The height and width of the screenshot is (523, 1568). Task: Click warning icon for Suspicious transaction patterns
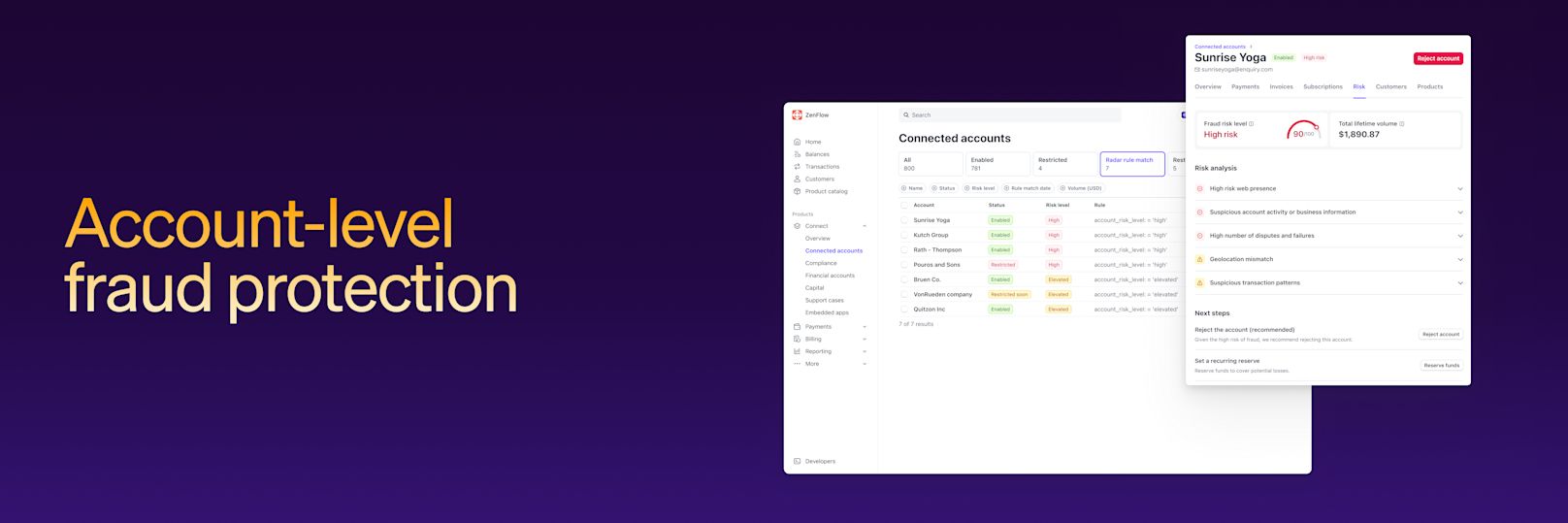coord(1199,282)
